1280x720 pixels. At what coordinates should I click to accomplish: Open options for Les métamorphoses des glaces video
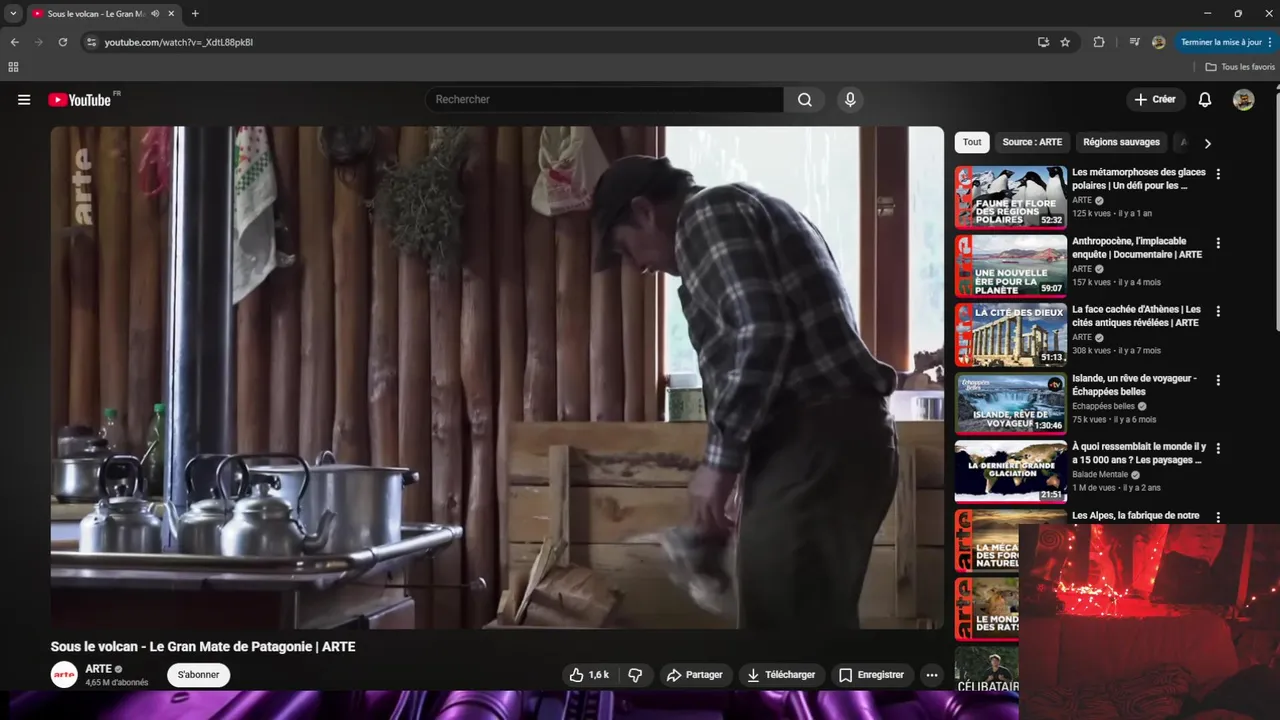[x=1217, y=174]
